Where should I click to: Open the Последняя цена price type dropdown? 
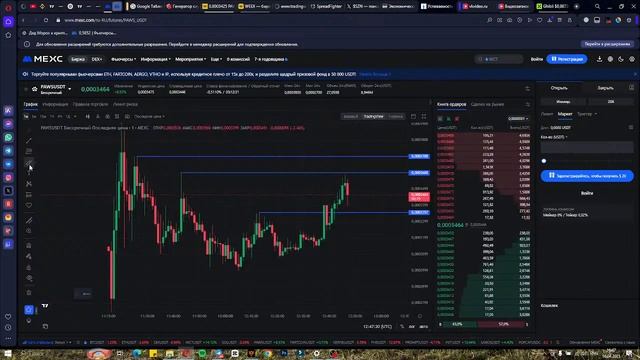(149, 117)
